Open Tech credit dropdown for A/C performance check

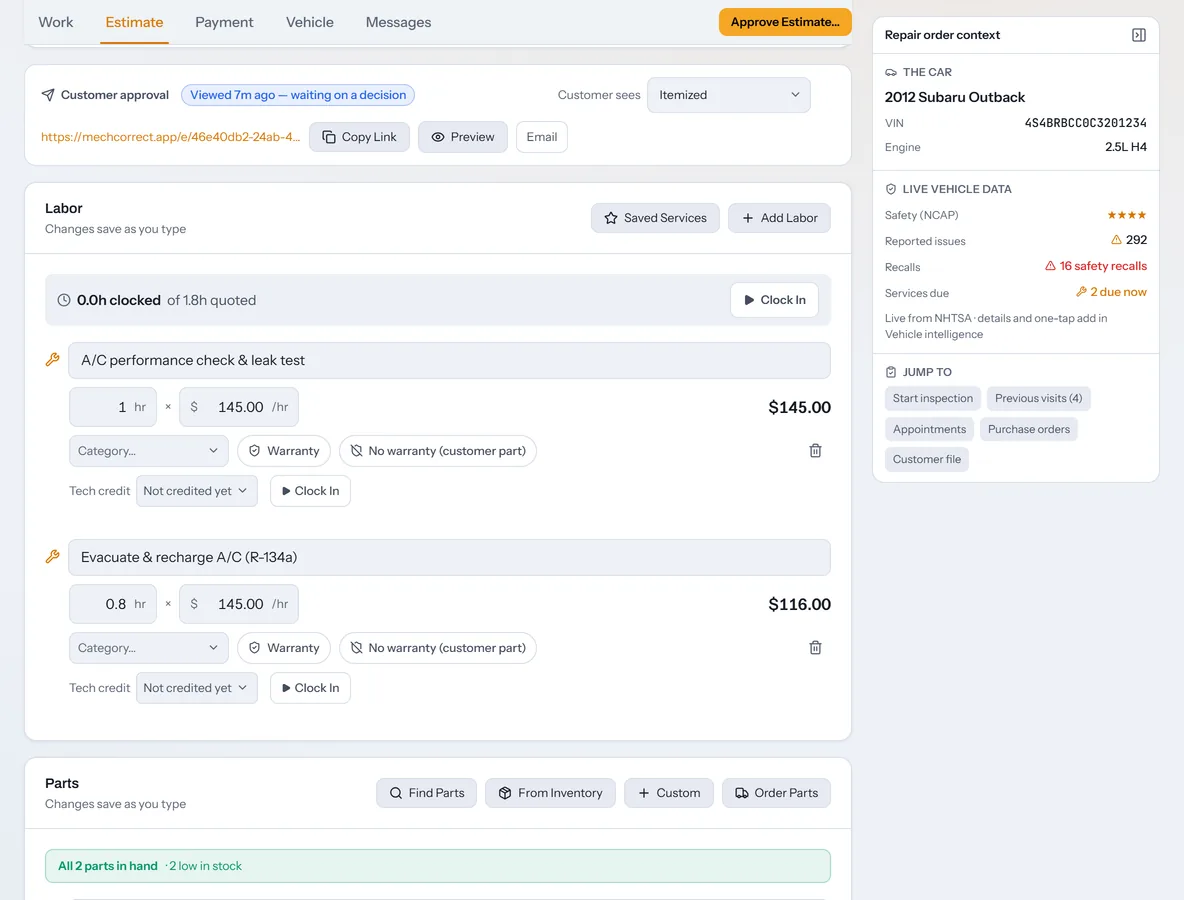point(197,491)
